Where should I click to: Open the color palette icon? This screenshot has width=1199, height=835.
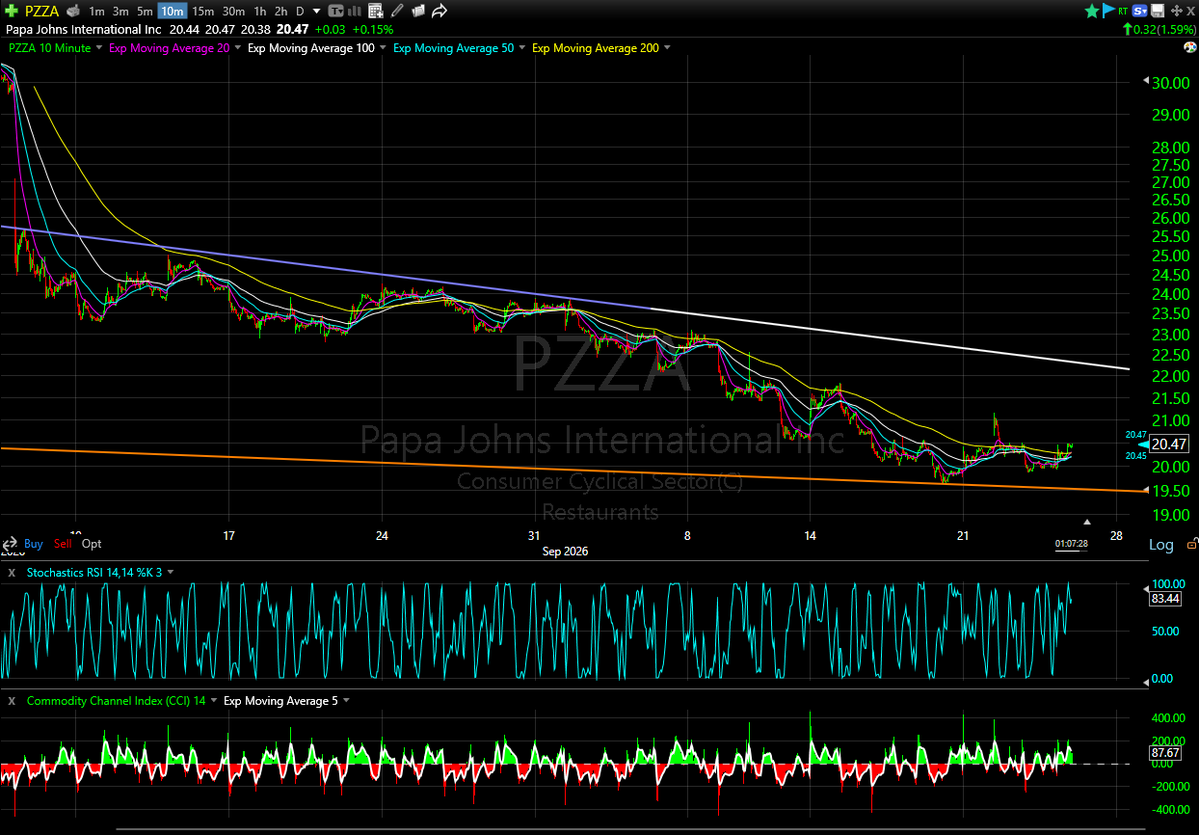1189,47
